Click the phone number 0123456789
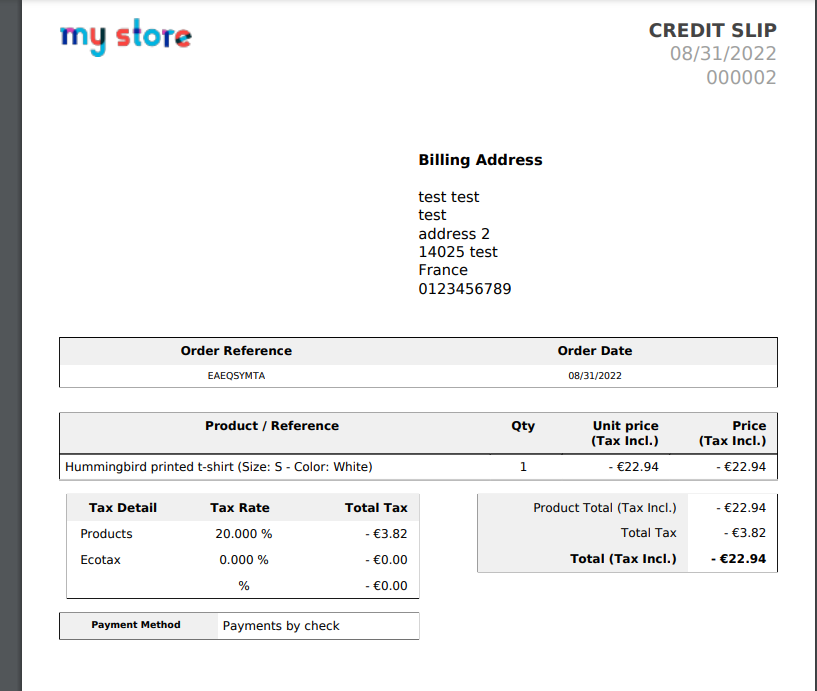 (x=464, y=288)
